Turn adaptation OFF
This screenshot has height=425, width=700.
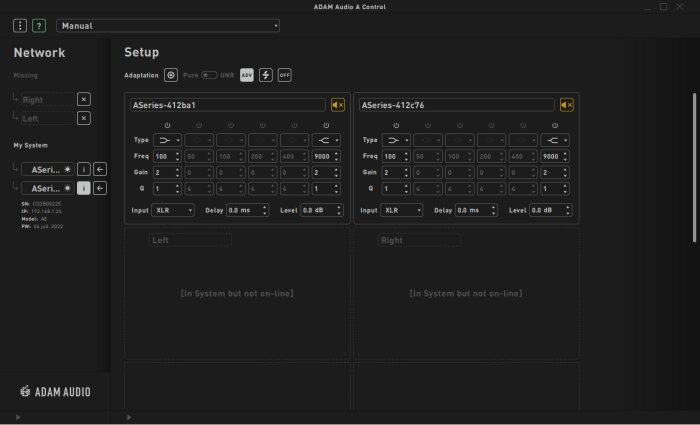(284, 75)
